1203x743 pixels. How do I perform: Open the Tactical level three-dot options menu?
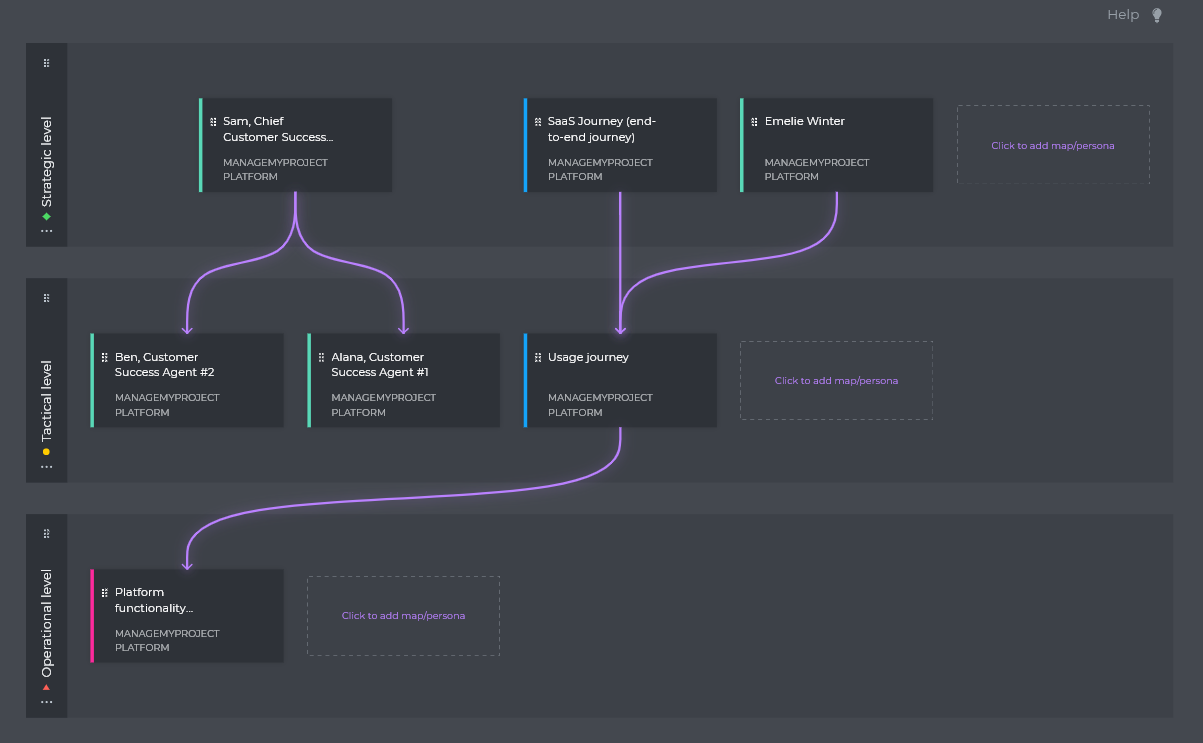[x=46, y=468]
